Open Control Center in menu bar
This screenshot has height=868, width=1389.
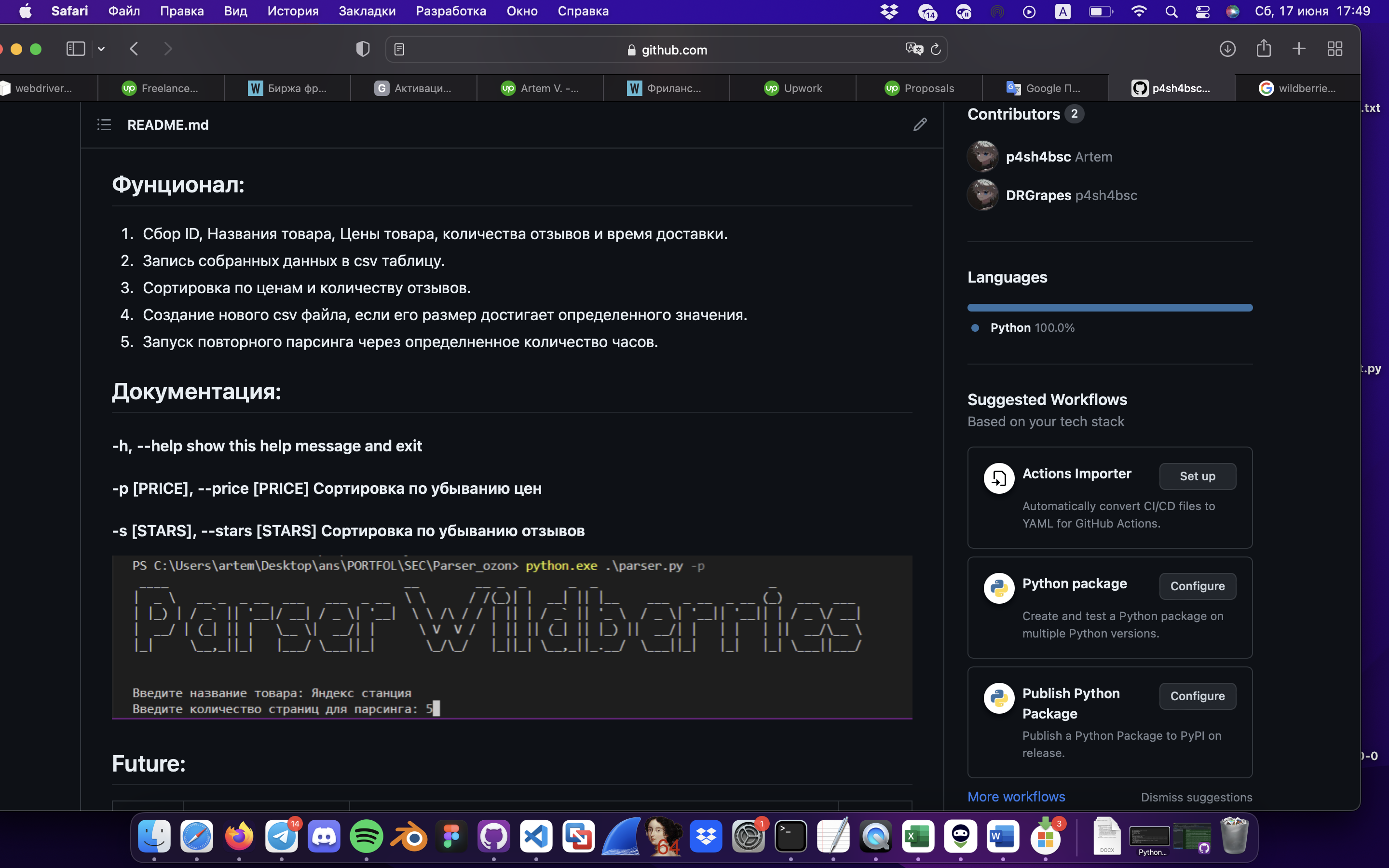pyautogui.click(x=1202, y=12)
